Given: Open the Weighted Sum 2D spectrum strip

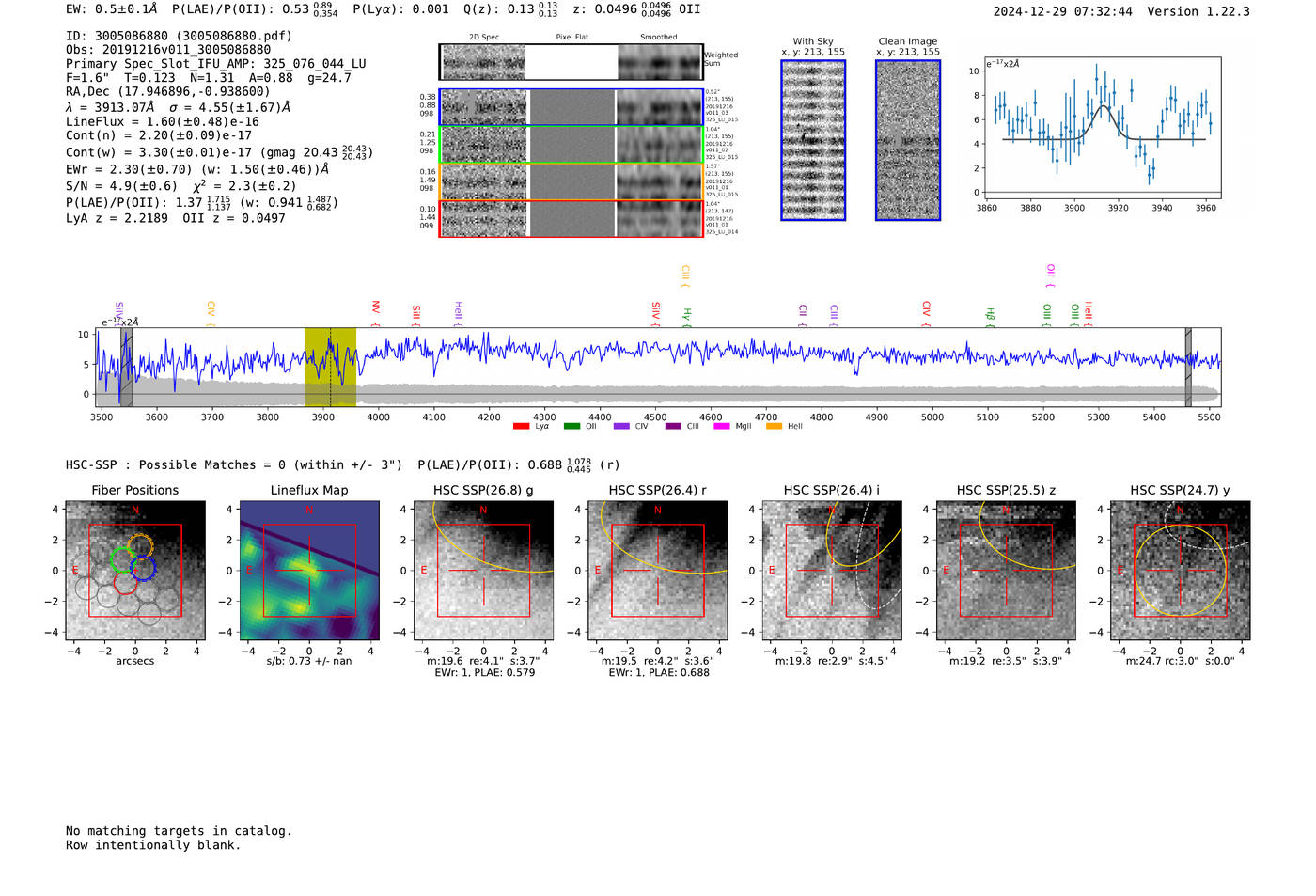Looking at the screenshot, I should click(x=572, y=62).
